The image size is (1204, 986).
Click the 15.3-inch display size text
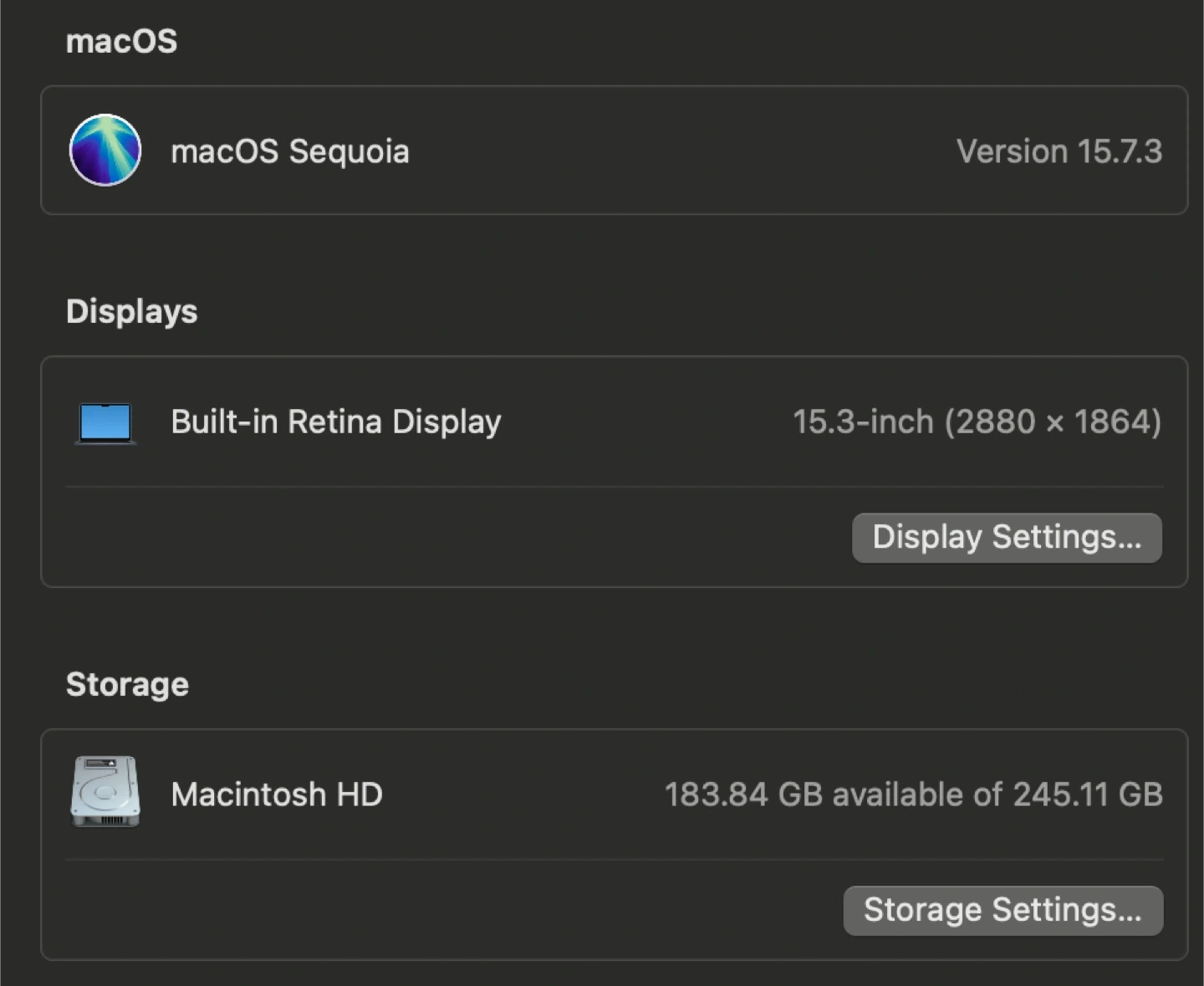(x=862, y=422)
